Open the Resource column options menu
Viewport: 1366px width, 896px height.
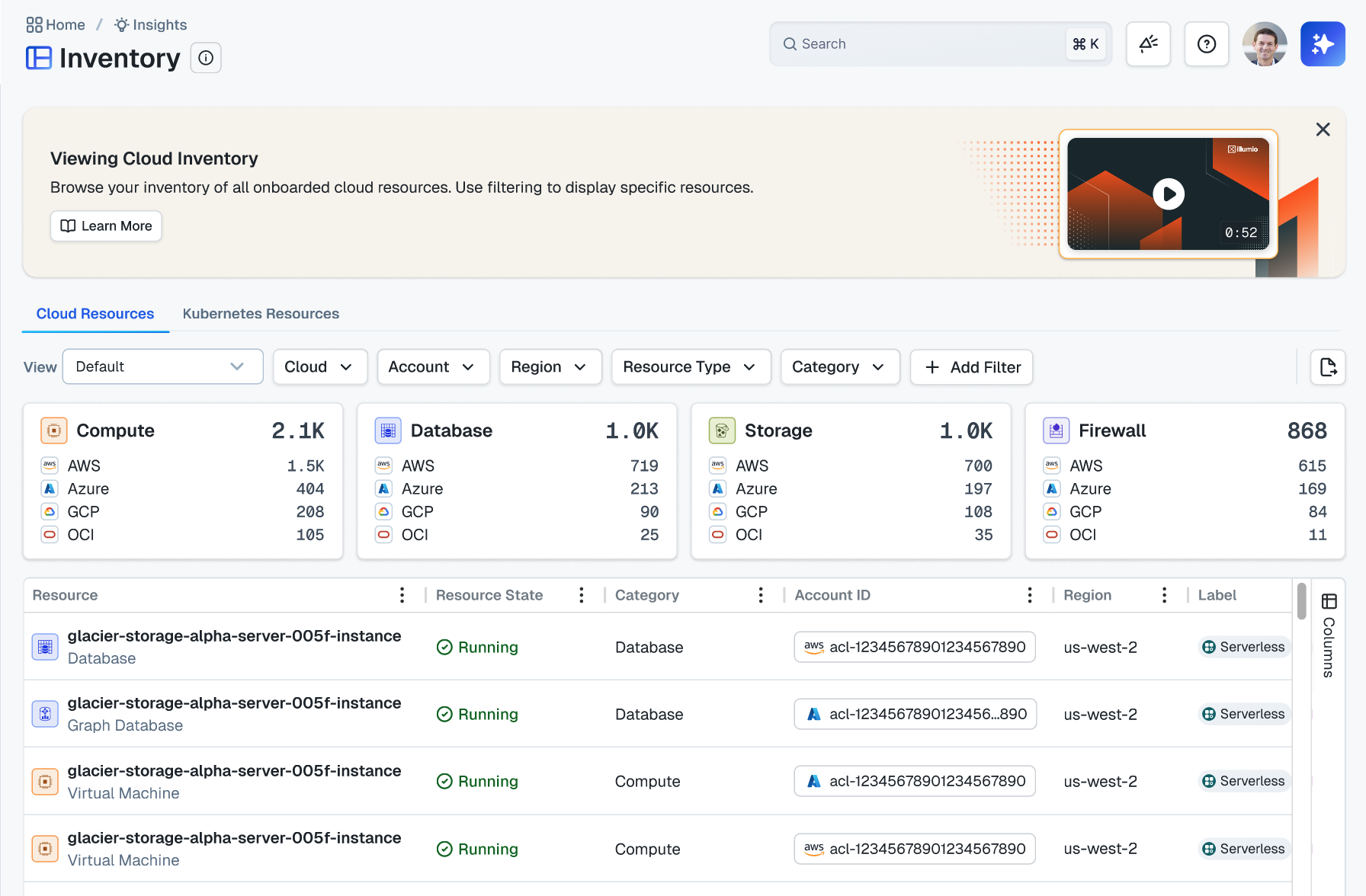click(402, 595)
